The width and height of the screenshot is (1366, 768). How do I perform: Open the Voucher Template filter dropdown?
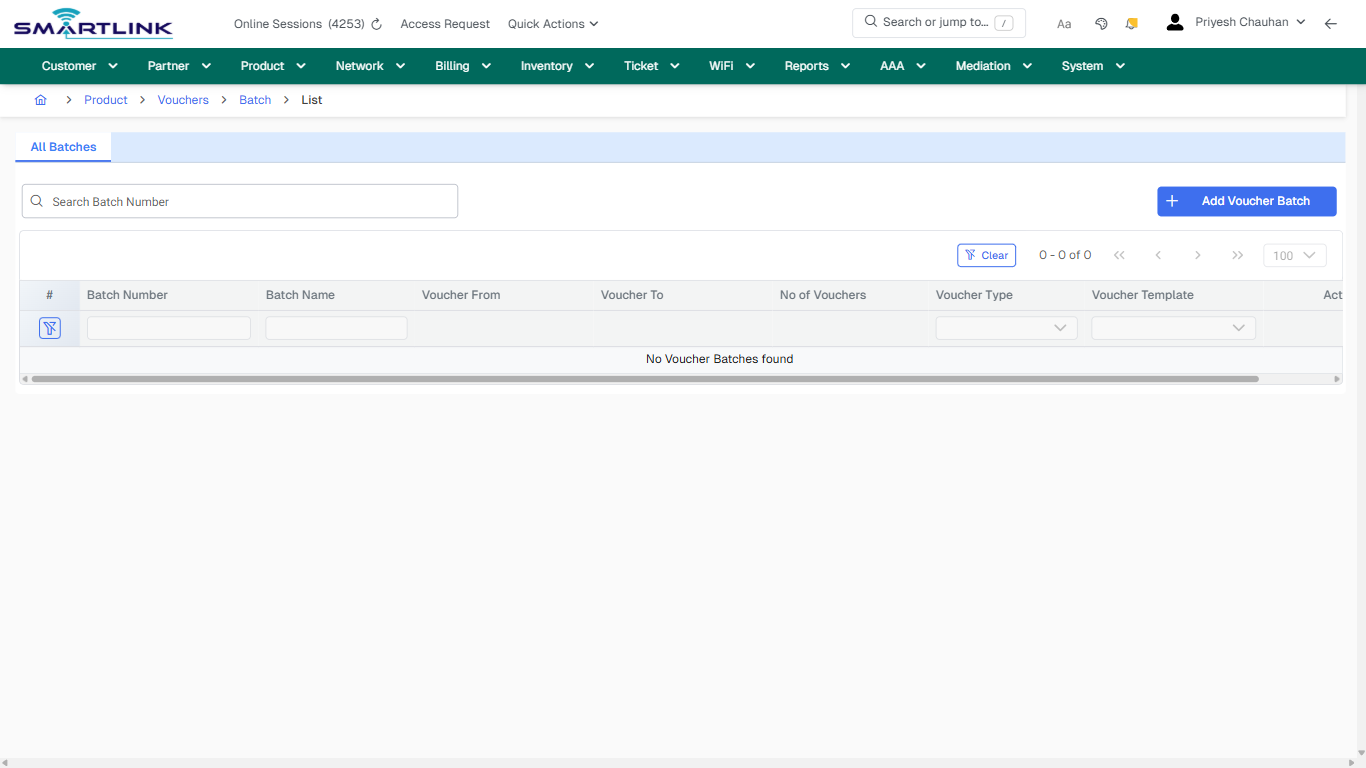click(x=1173, y=327)
